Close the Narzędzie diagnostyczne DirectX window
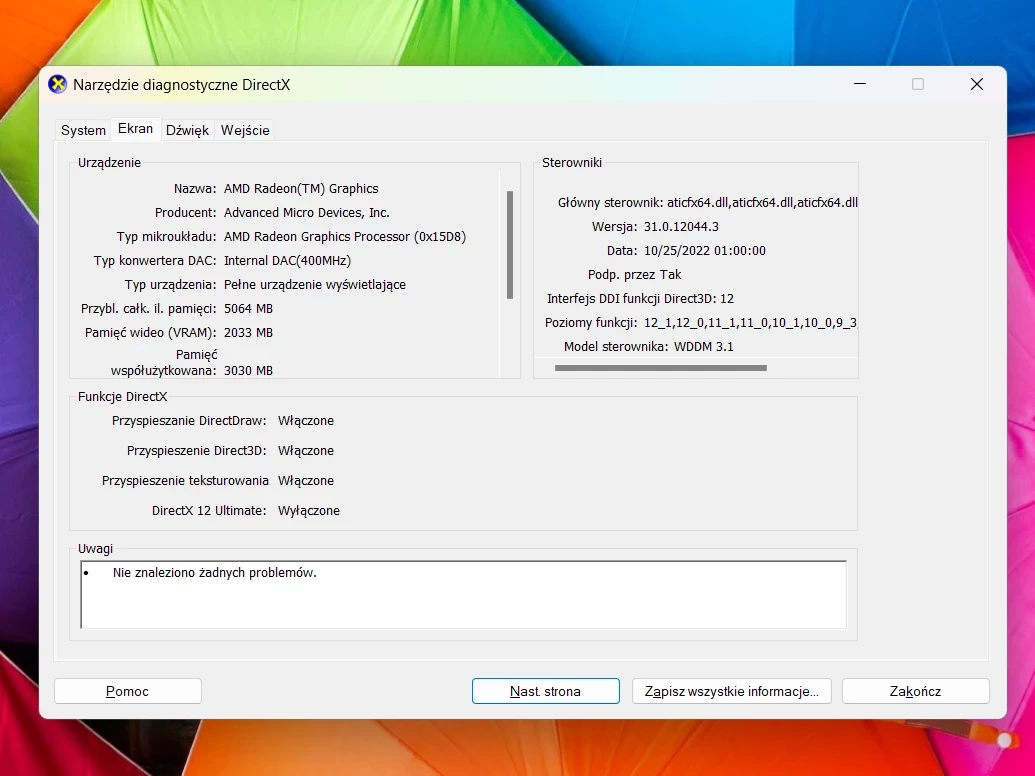1035x776 pixels. [x=976, y=84]
